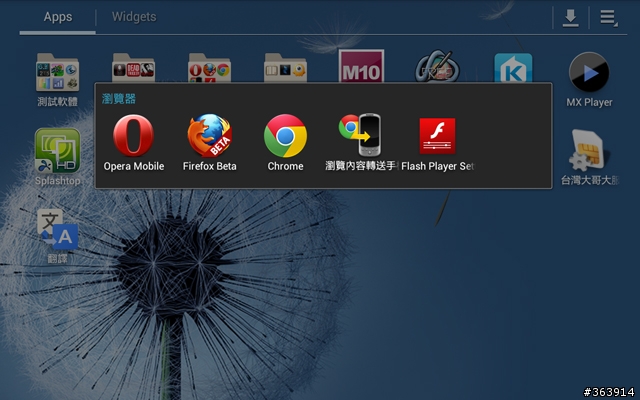Switch to the Apps tab
Viewport: 640px width, 400px height.
(58, 17)
